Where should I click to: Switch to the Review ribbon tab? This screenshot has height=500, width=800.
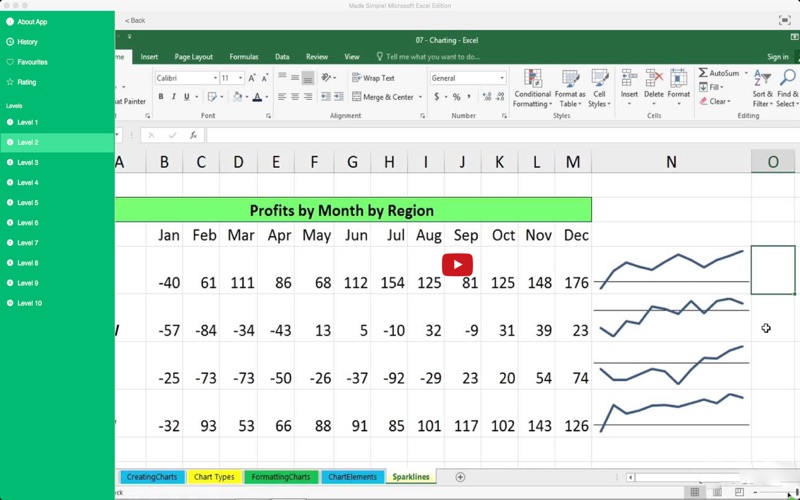click(317, 57)
